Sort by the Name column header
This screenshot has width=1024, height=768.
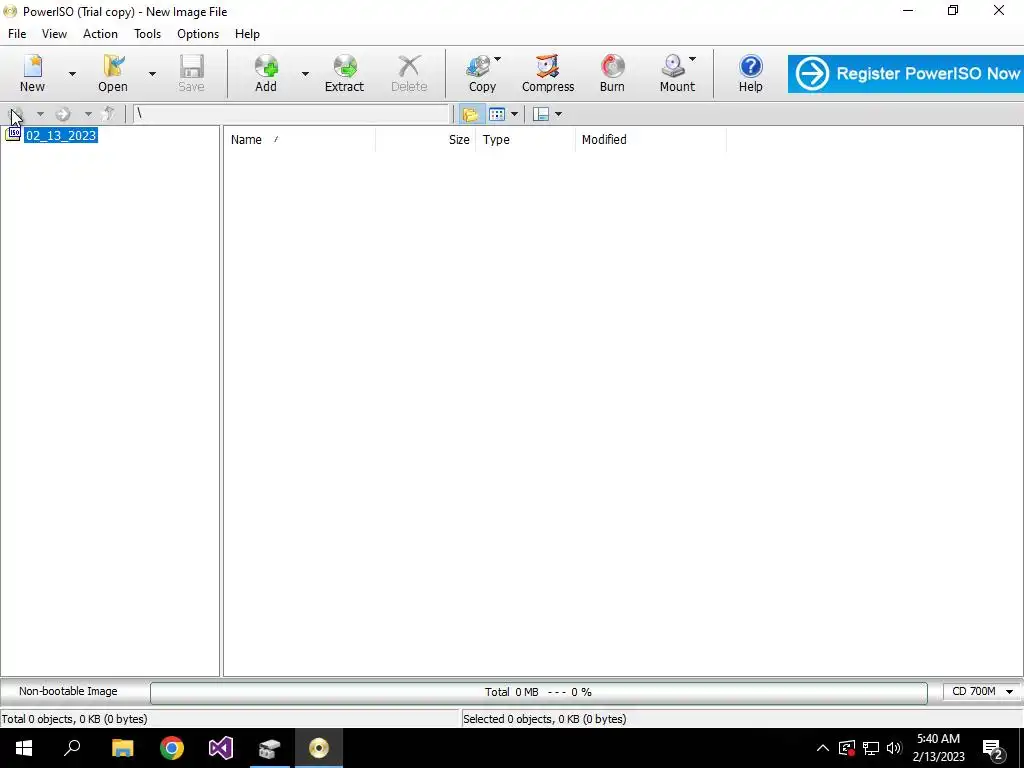299,140
